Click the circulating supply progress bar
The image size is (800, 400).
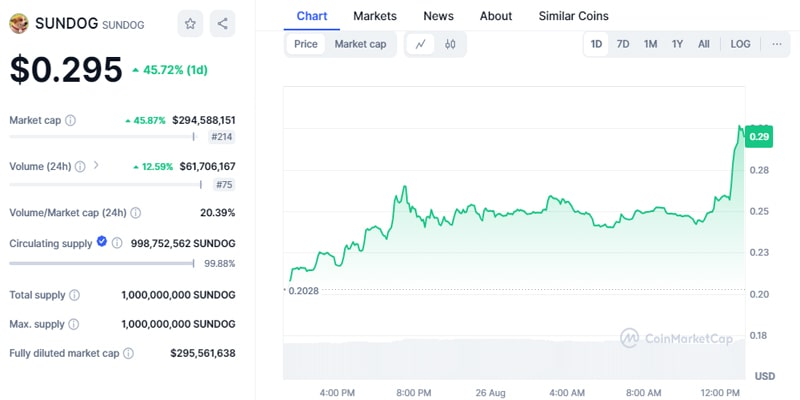[101, 264]
